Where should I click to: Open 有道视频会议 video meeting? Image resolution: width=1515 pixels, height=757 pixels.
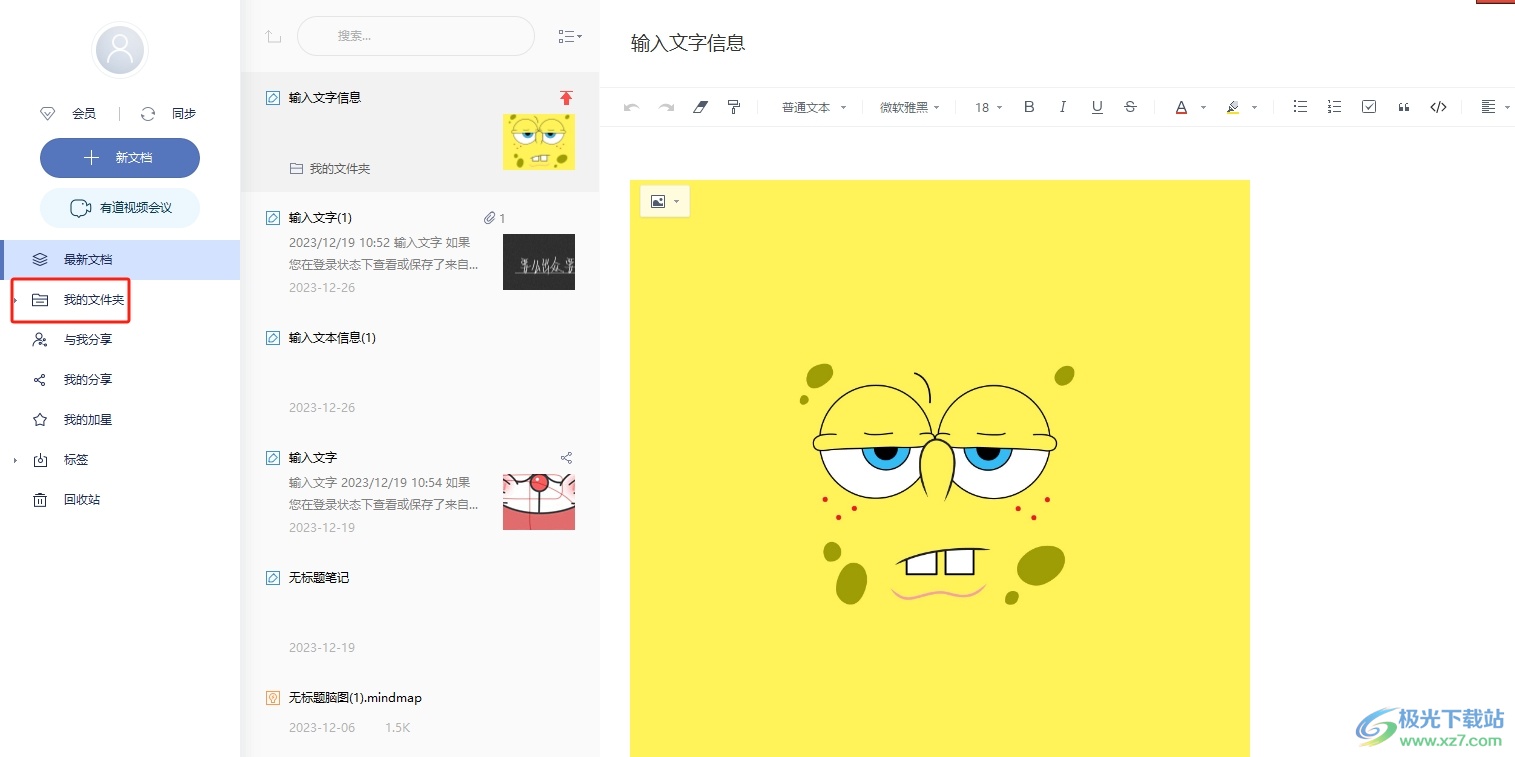coord(120,208)
